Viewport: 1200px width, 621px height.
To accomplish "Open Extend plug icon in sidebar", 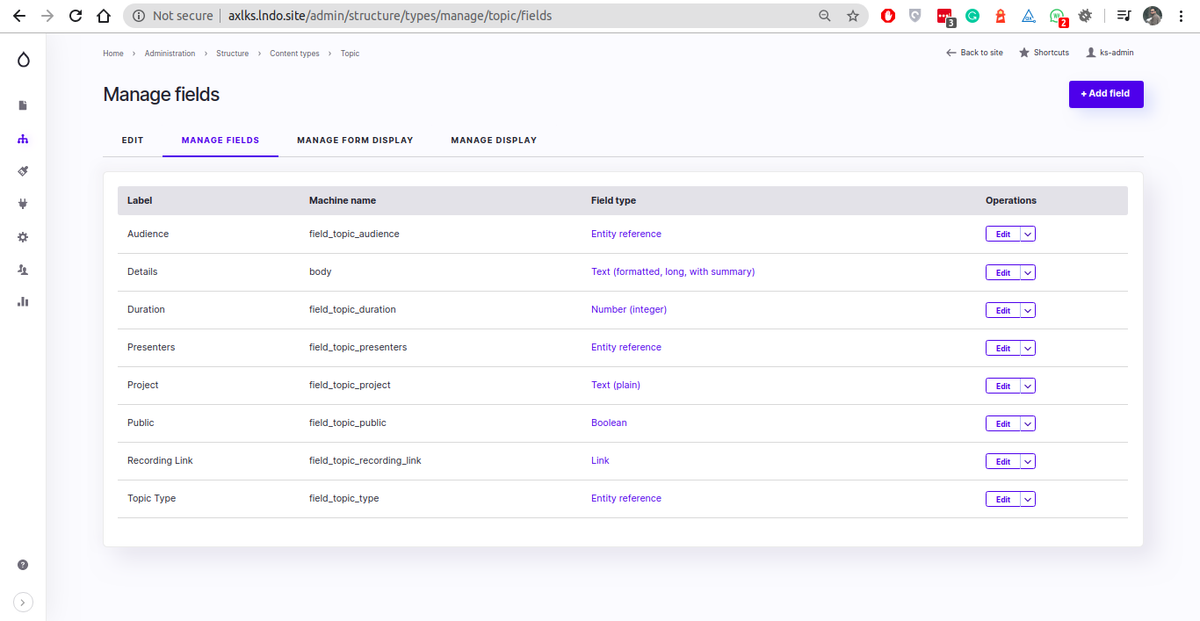I will point(23,204).
